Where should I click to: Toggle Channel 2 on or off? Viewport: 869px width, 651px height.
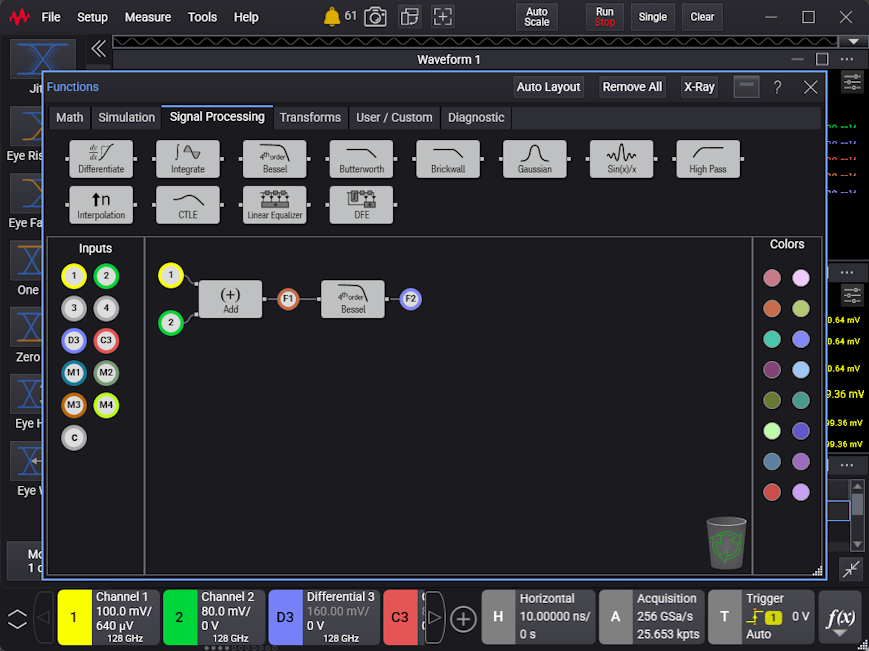180,617
